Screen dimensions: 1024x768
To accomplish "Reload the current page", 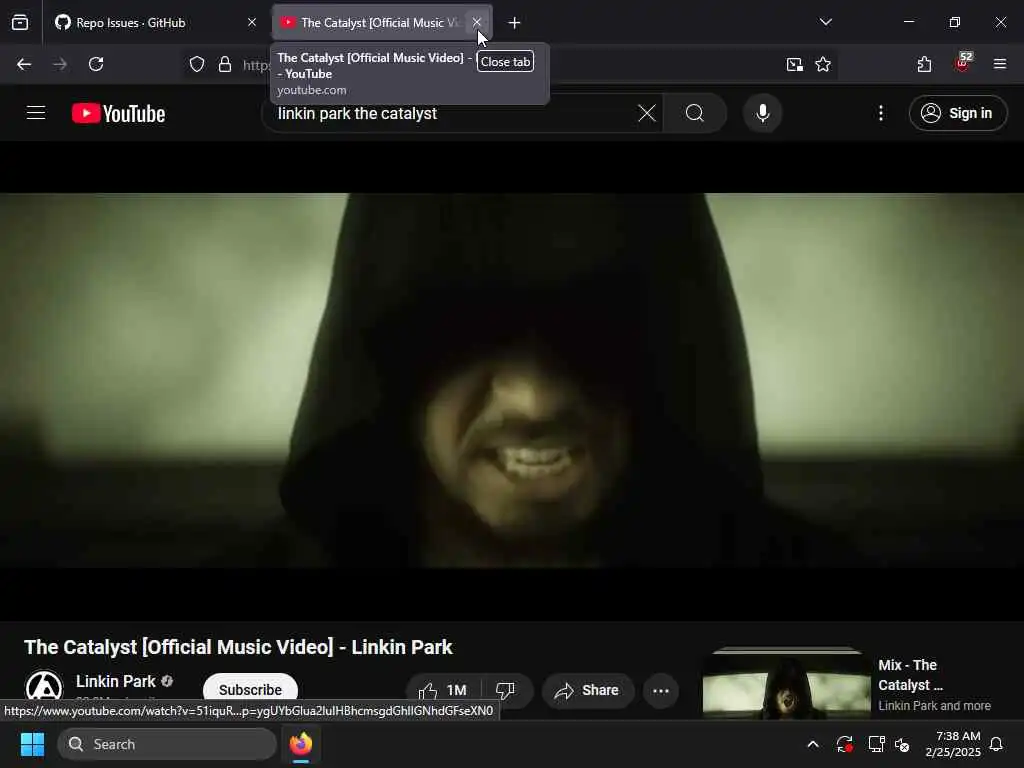I will pos(96,64).
